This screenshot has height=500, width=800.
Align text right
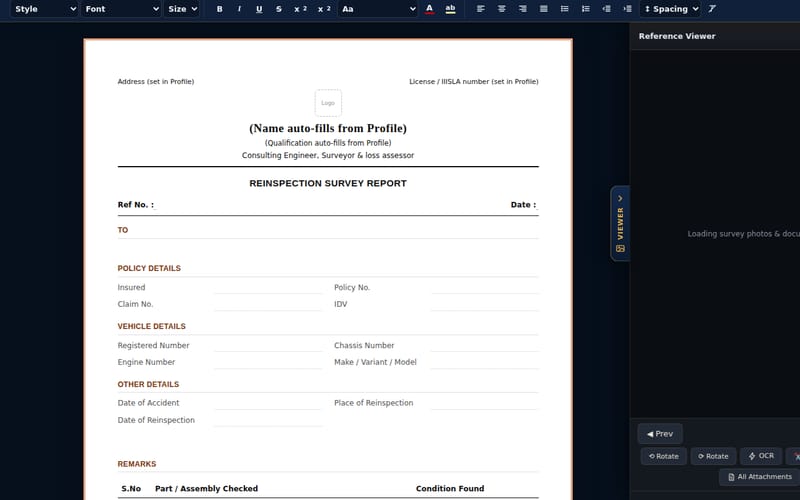522,9
